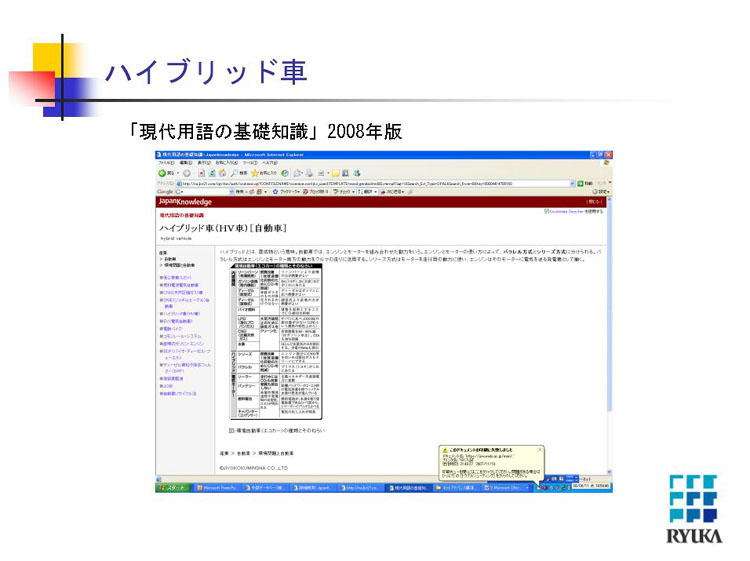This screenshot has height=561, width=750.
Task: Close the yellow print-failure balloon
Action: click(x=540, y=450)
